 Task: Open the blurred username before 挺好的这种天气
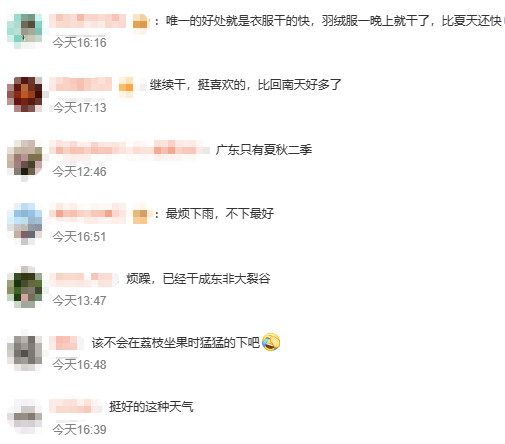click(75, 406)
